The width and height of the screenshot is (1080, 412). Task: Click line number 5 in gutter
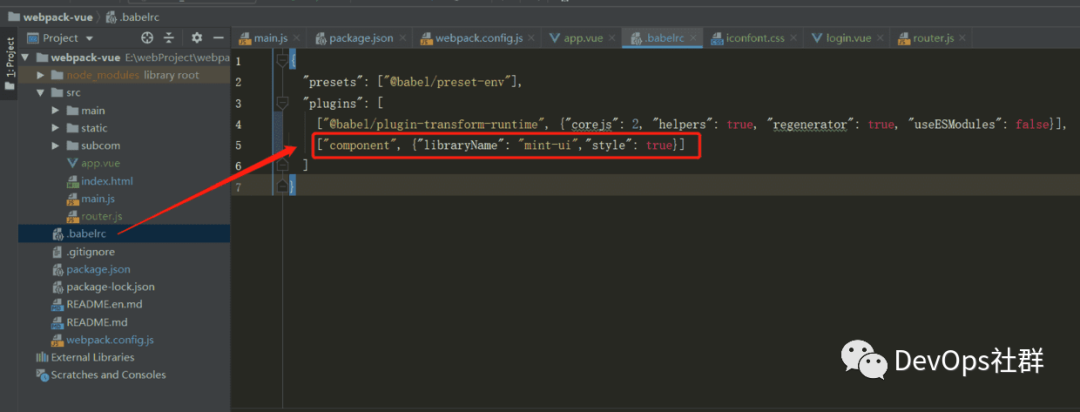point(238,145)
